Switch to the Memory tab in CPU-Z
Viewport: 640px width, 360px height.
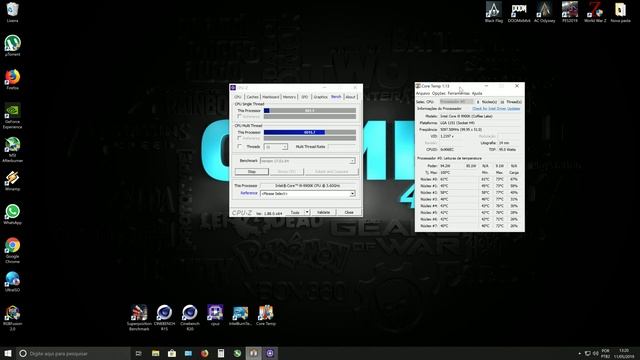pos(289,97)
